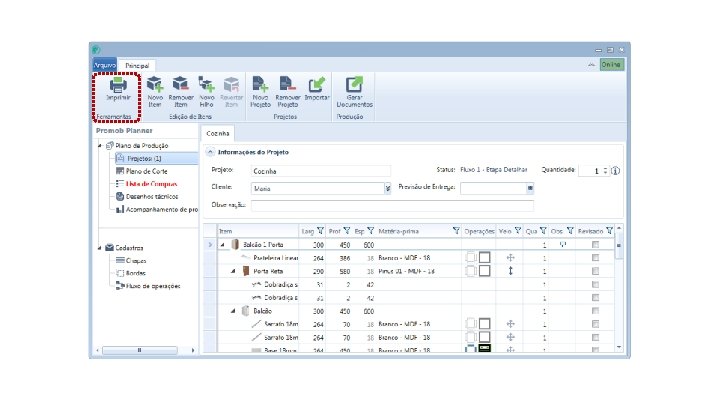Click the vertical Veio arrow for Porta Reta
Screen dimensions: 720x405
click(x=510, y=271)
